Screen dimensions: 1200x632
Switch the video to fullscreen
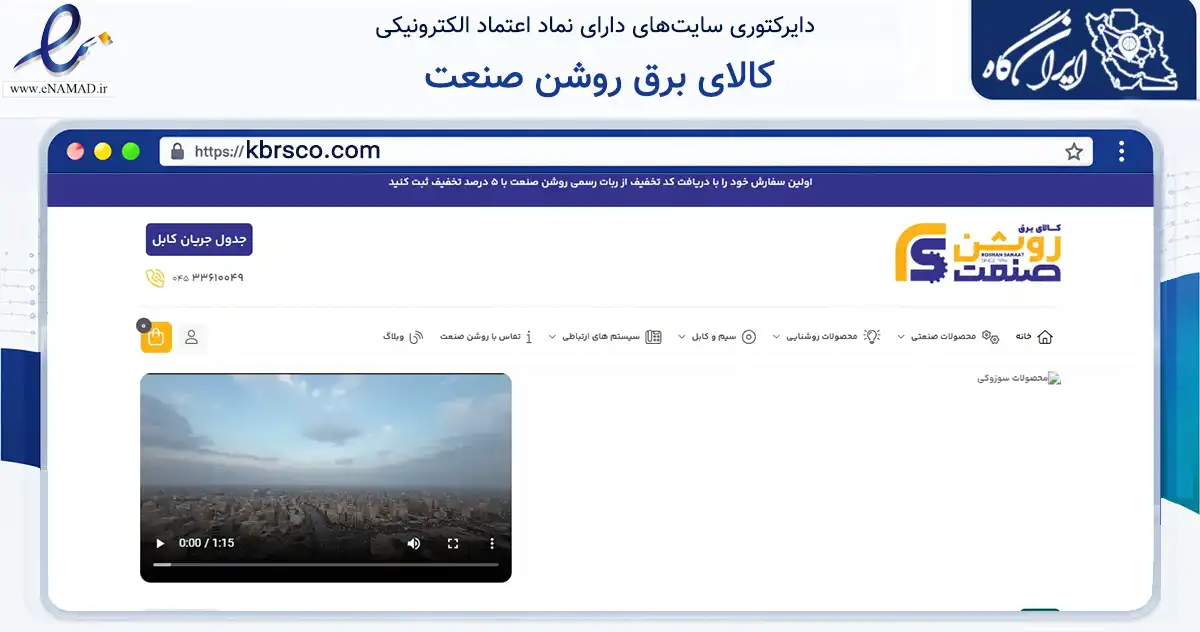(453, 544)
